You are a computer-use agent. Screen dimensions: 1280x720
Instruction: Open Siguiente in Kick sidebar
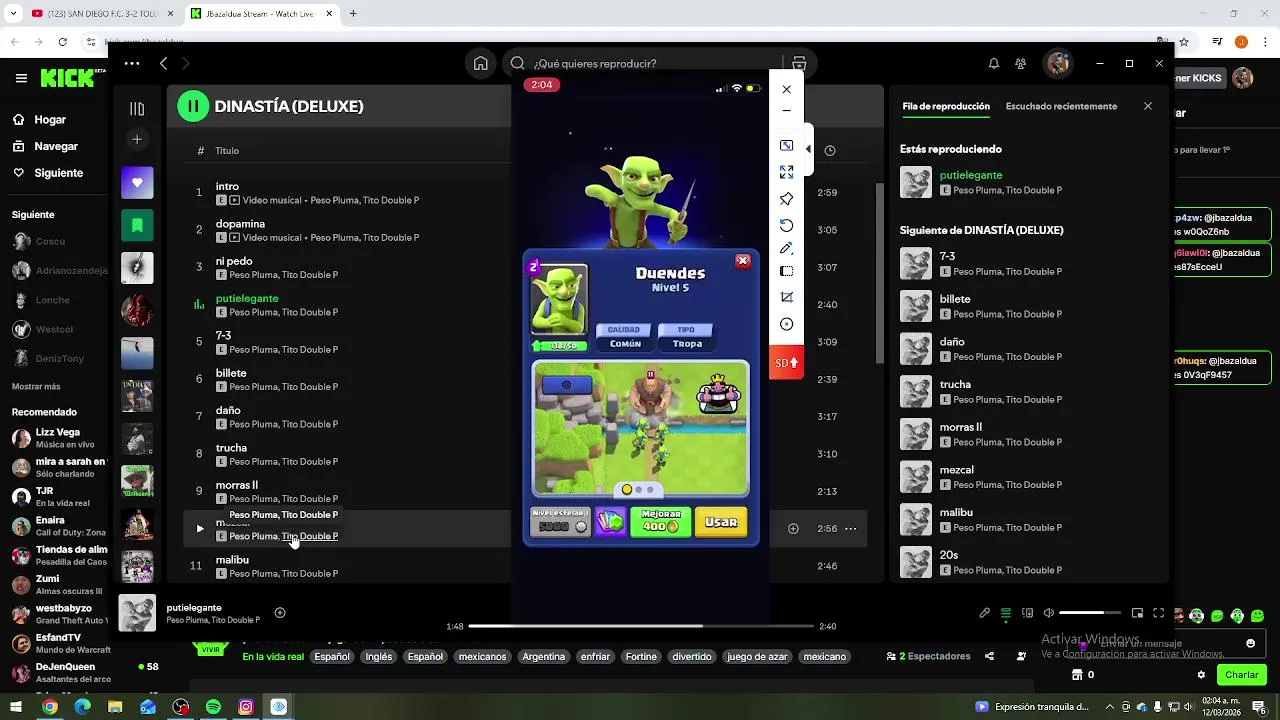(48, 173)
